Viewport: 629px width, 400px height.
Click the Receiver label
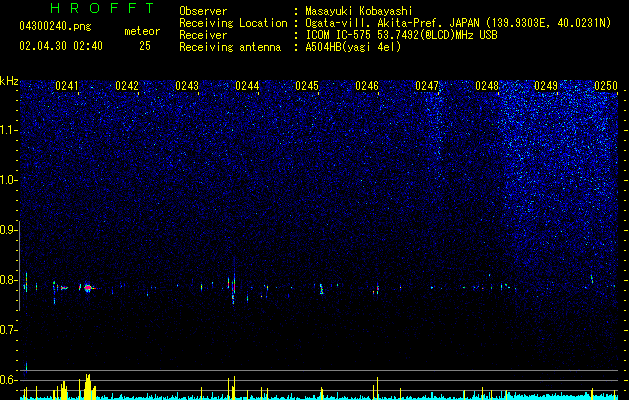pos(203,35)
